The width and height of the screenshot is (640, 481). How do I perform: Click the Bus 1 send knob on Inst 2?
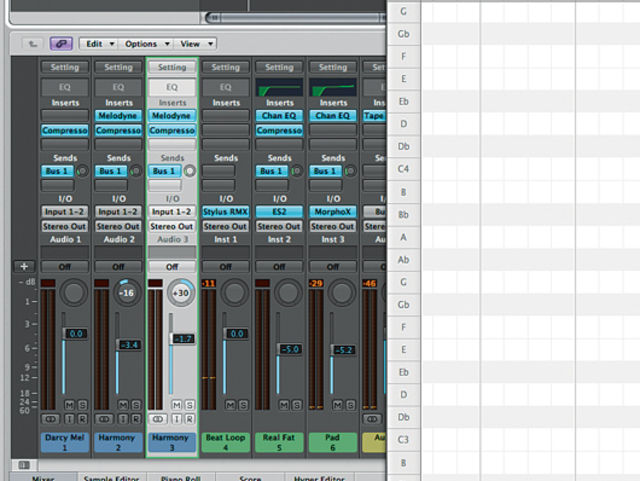coord(297,171)
